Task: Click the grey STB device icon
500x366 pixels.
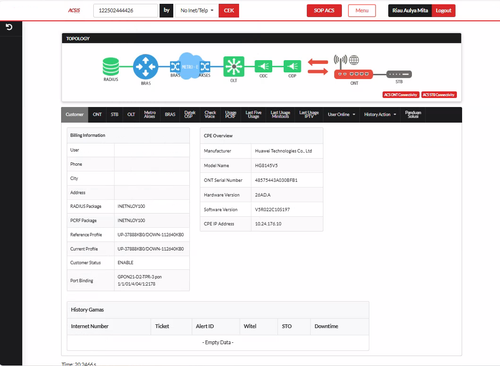Action: [399, 74]
